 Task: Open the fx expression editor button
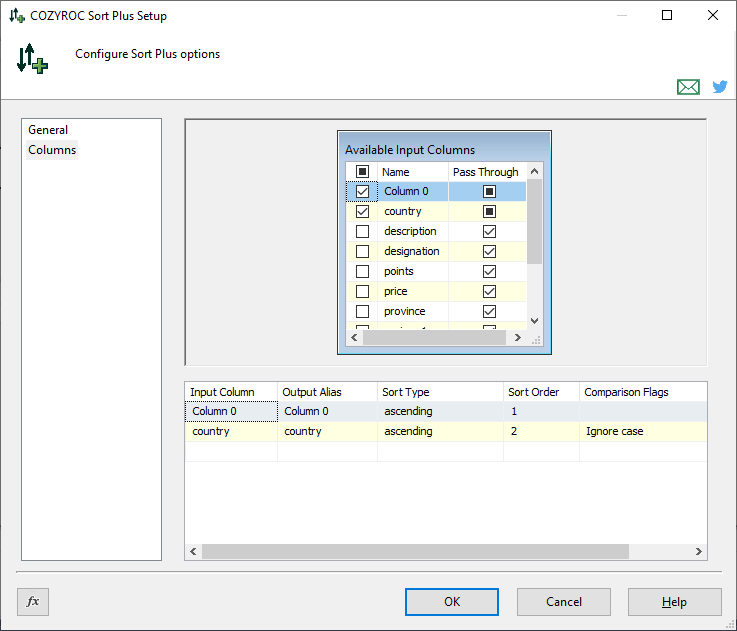[33, 601]
